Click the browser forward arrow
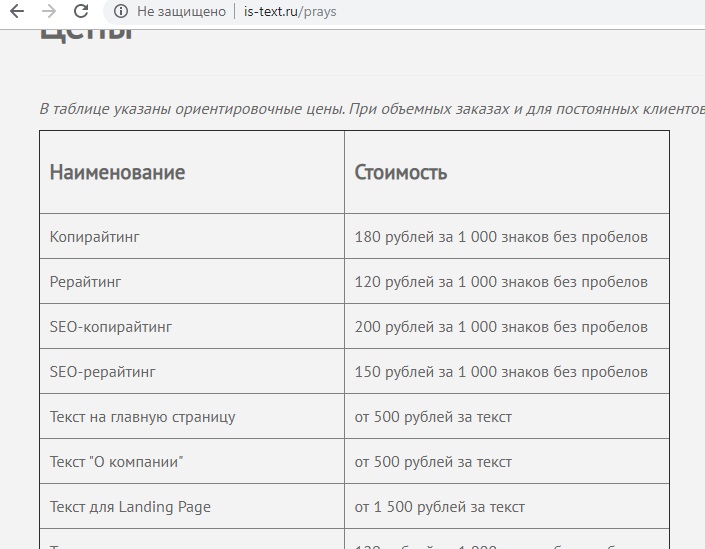This screenshot has height=549, width=705. tap(49, 12)
